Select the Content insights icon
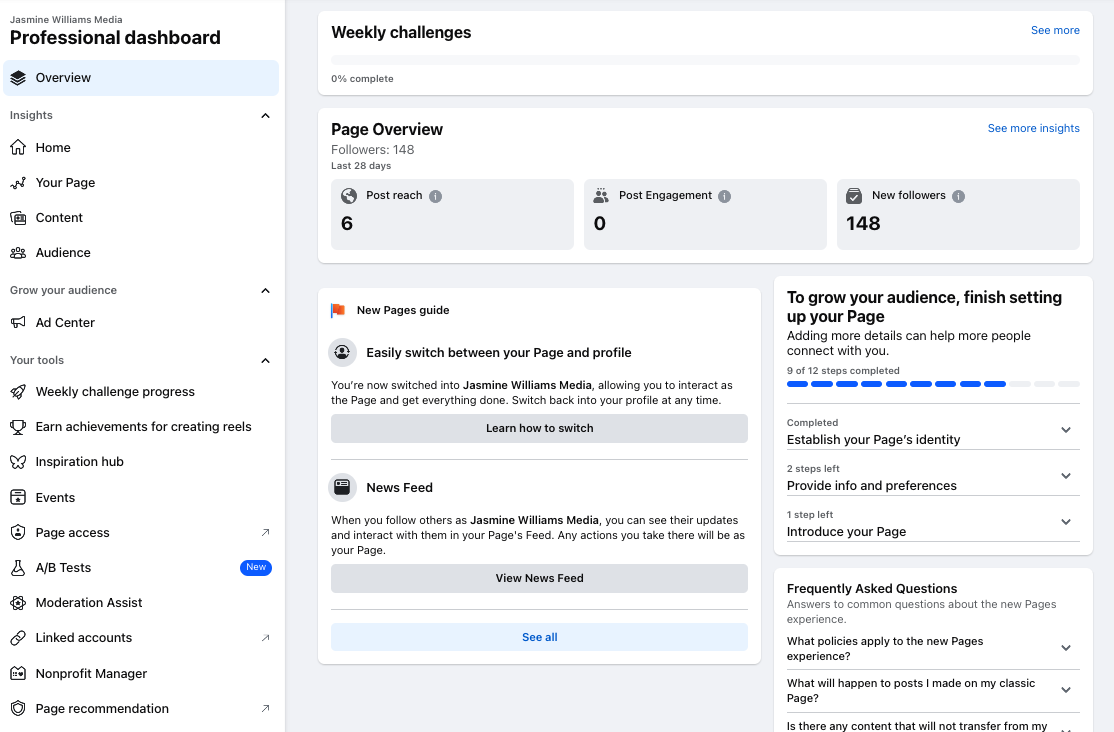 coord(19,217)
